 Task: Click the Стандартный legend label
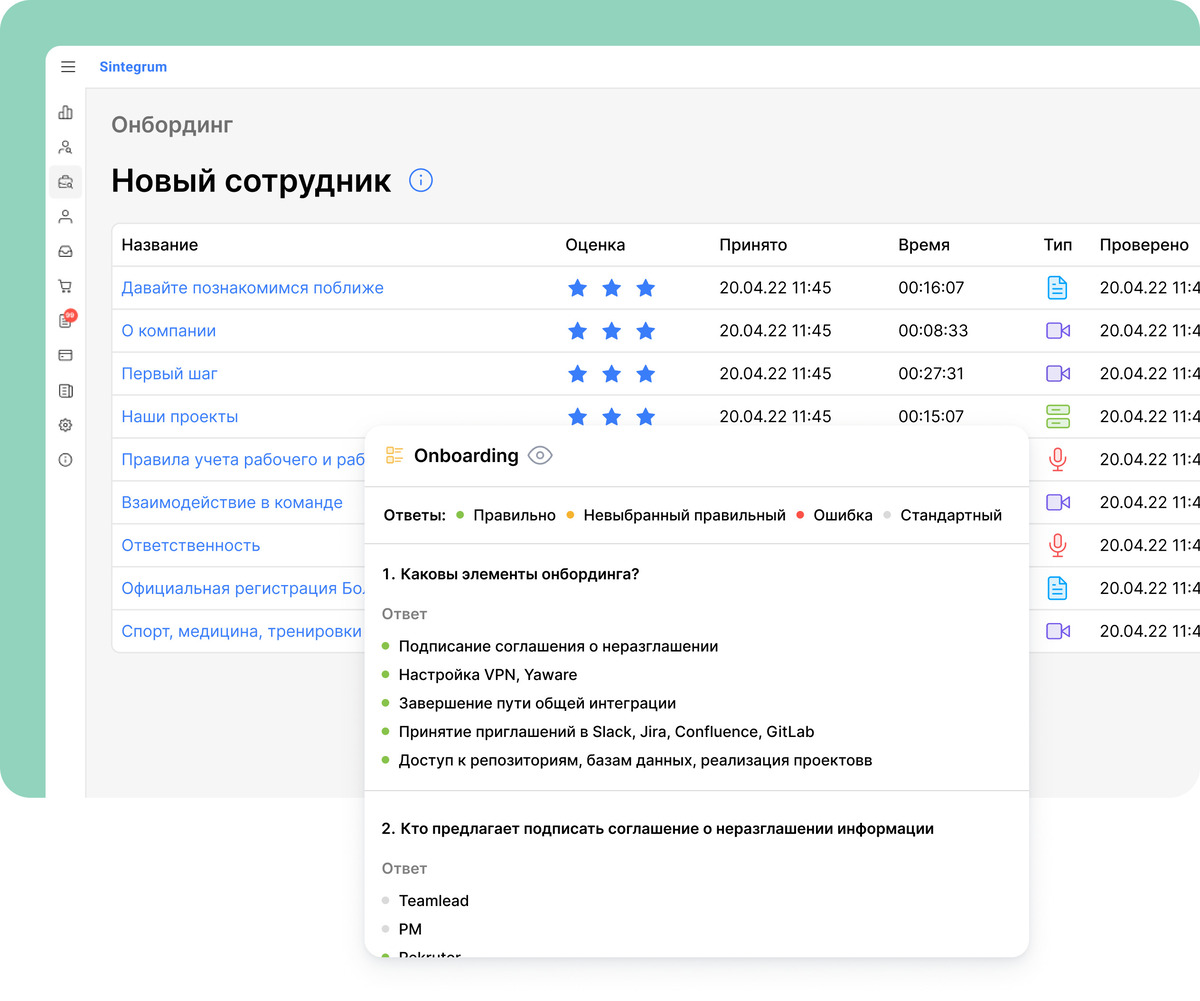tap(951, 516)
